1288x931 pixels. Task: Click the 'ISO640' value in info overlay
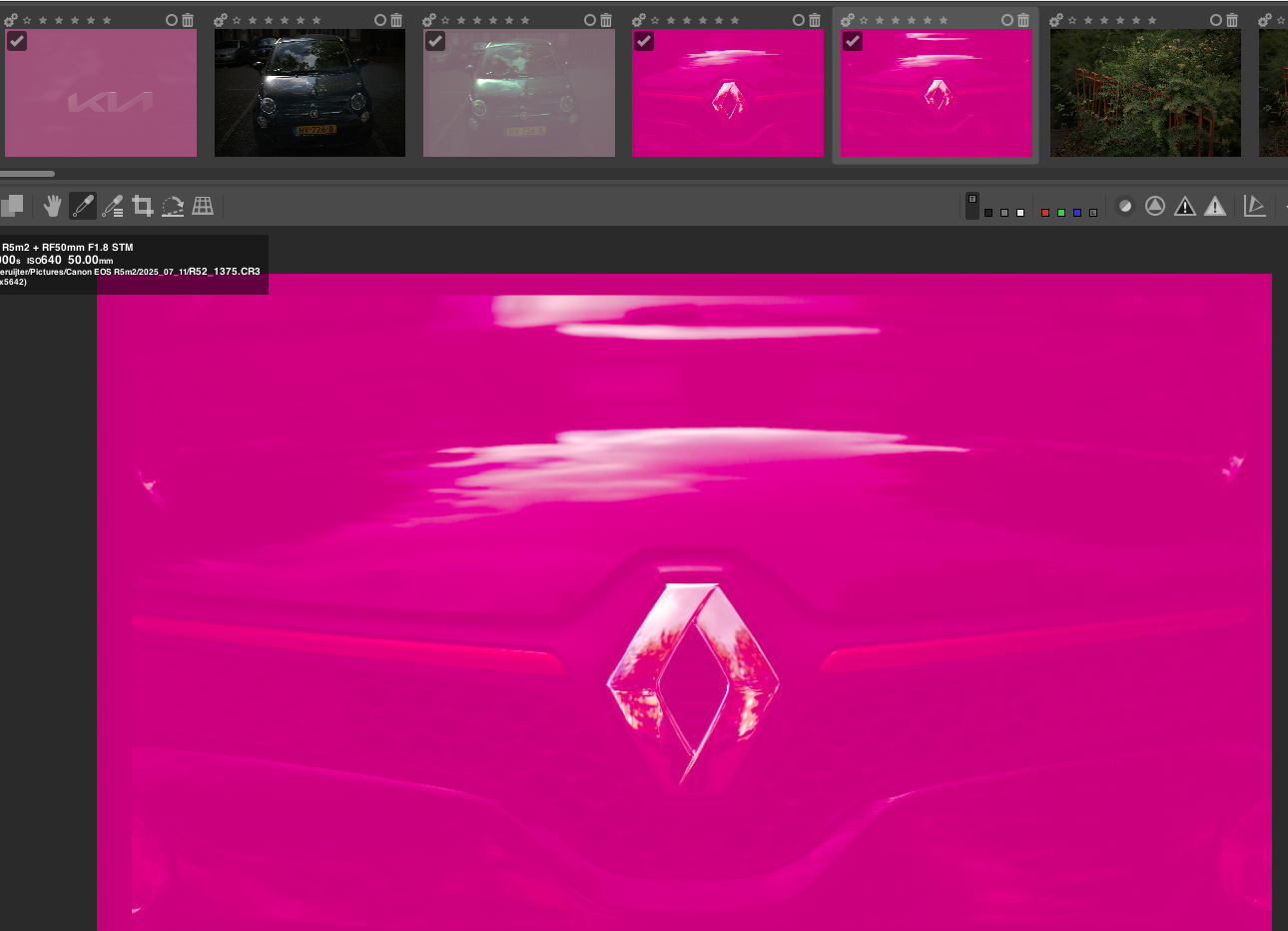(44, 260)
